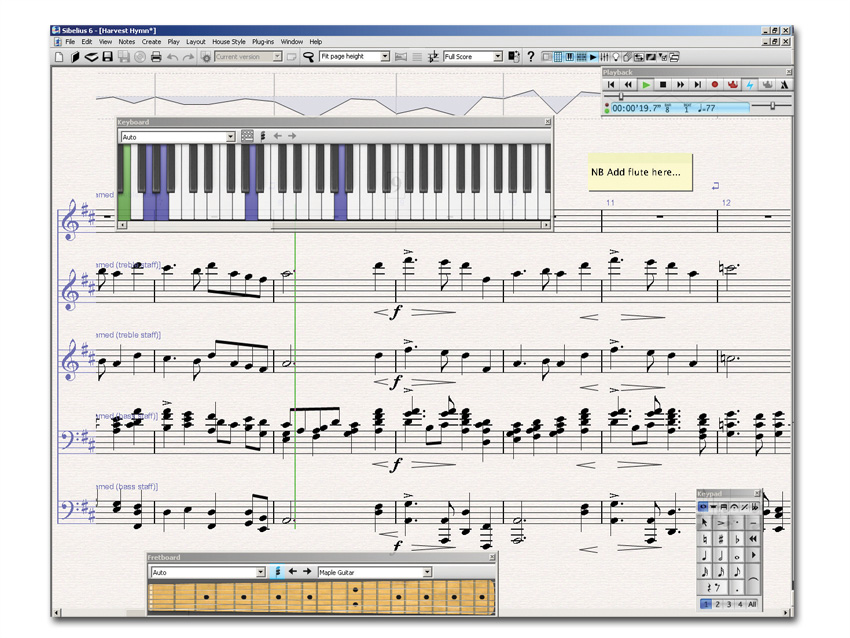Screen dimensions: 850x638
Task: Open the Plug-ins menu
Action: click(263, 42)
